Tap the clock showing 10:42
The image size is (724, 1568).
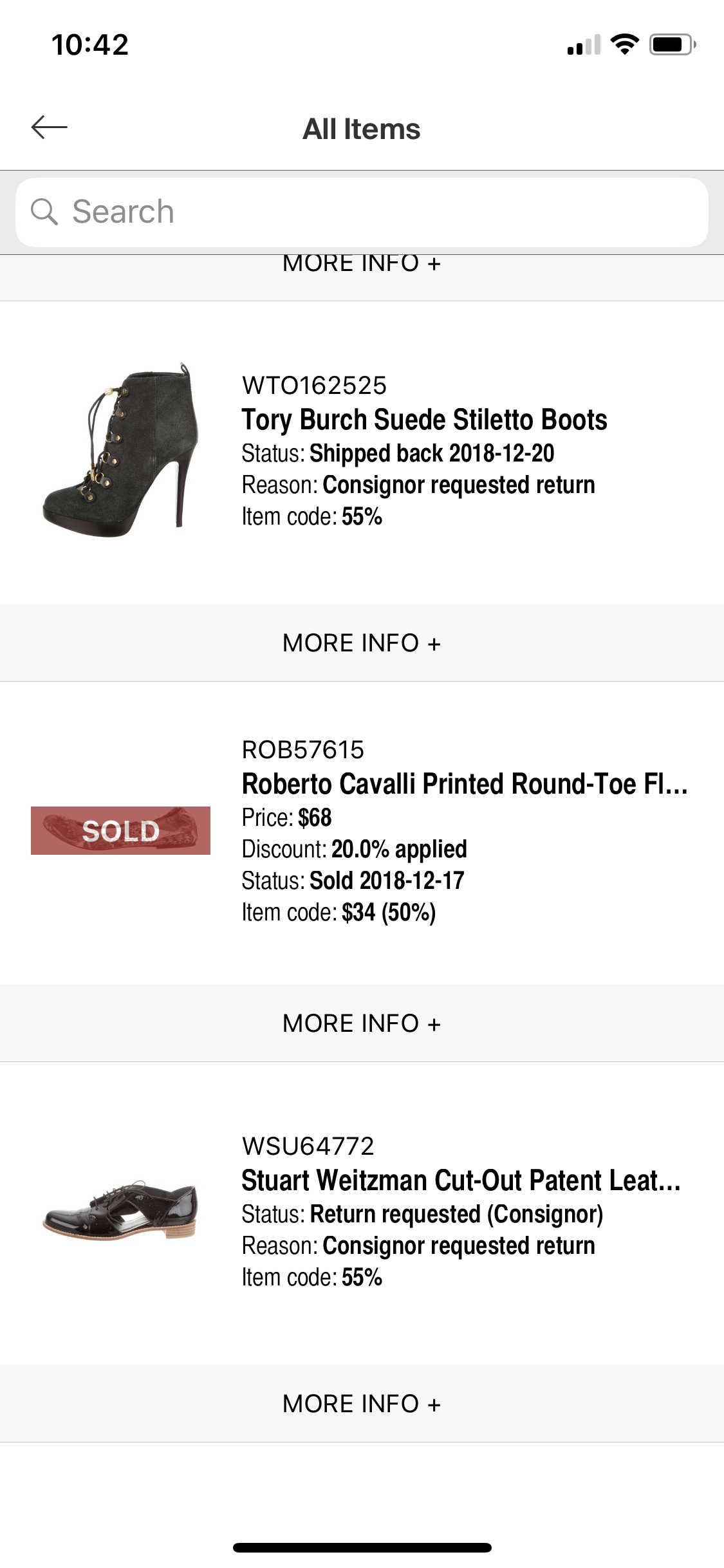click(x=90, y=45)
